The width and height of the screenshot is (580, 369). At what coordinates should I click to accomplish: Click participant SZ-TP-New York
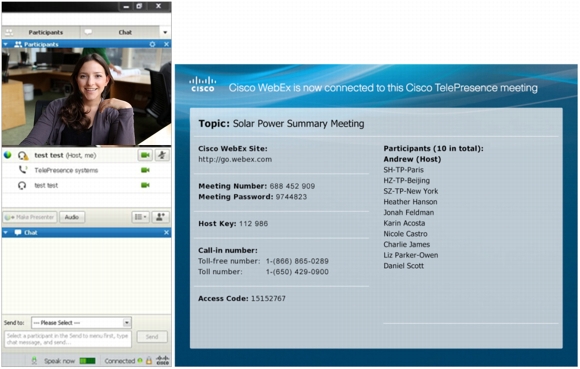411,191
